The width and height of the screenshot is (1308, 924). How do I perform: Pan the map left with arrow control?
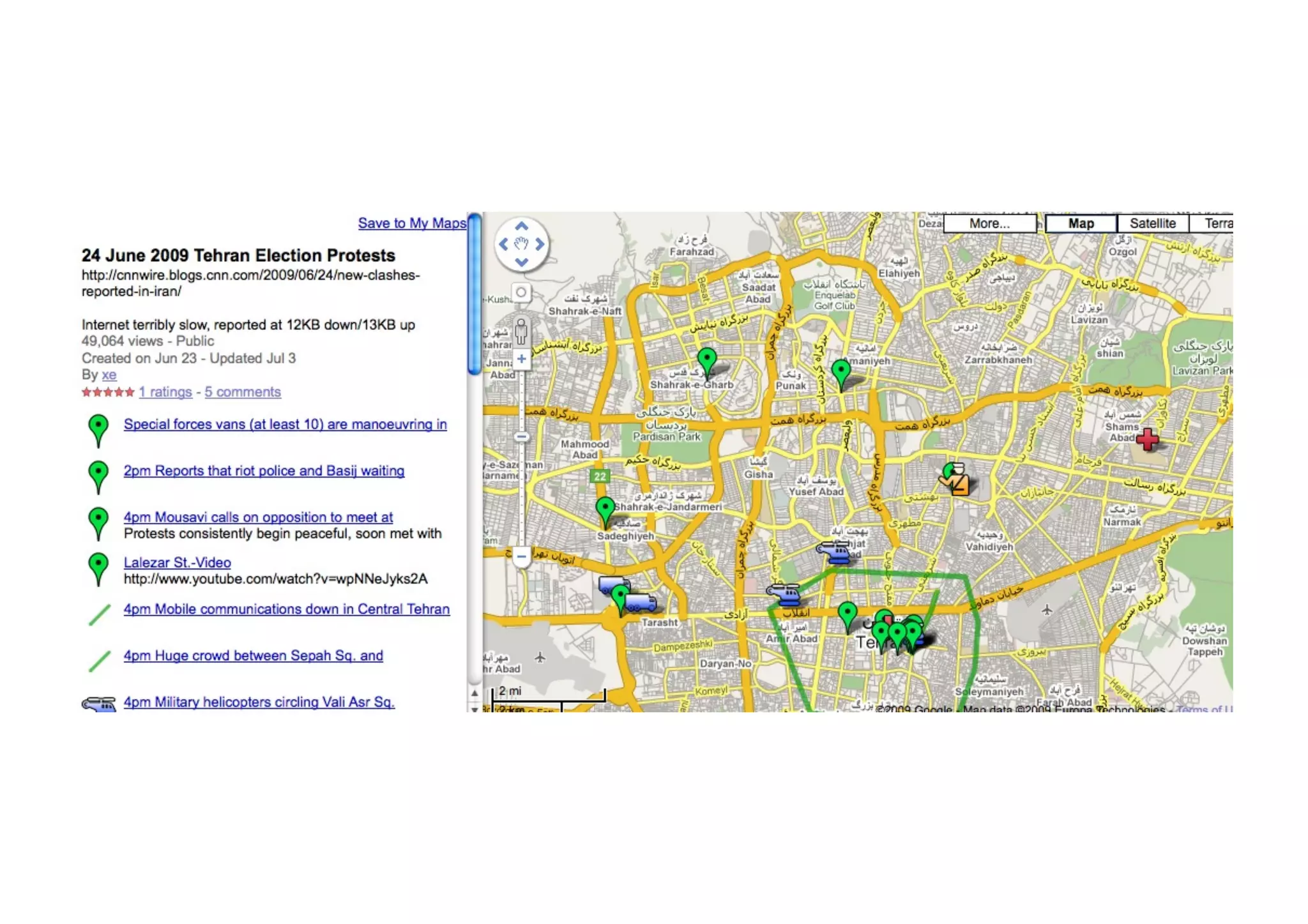point(503,244)
